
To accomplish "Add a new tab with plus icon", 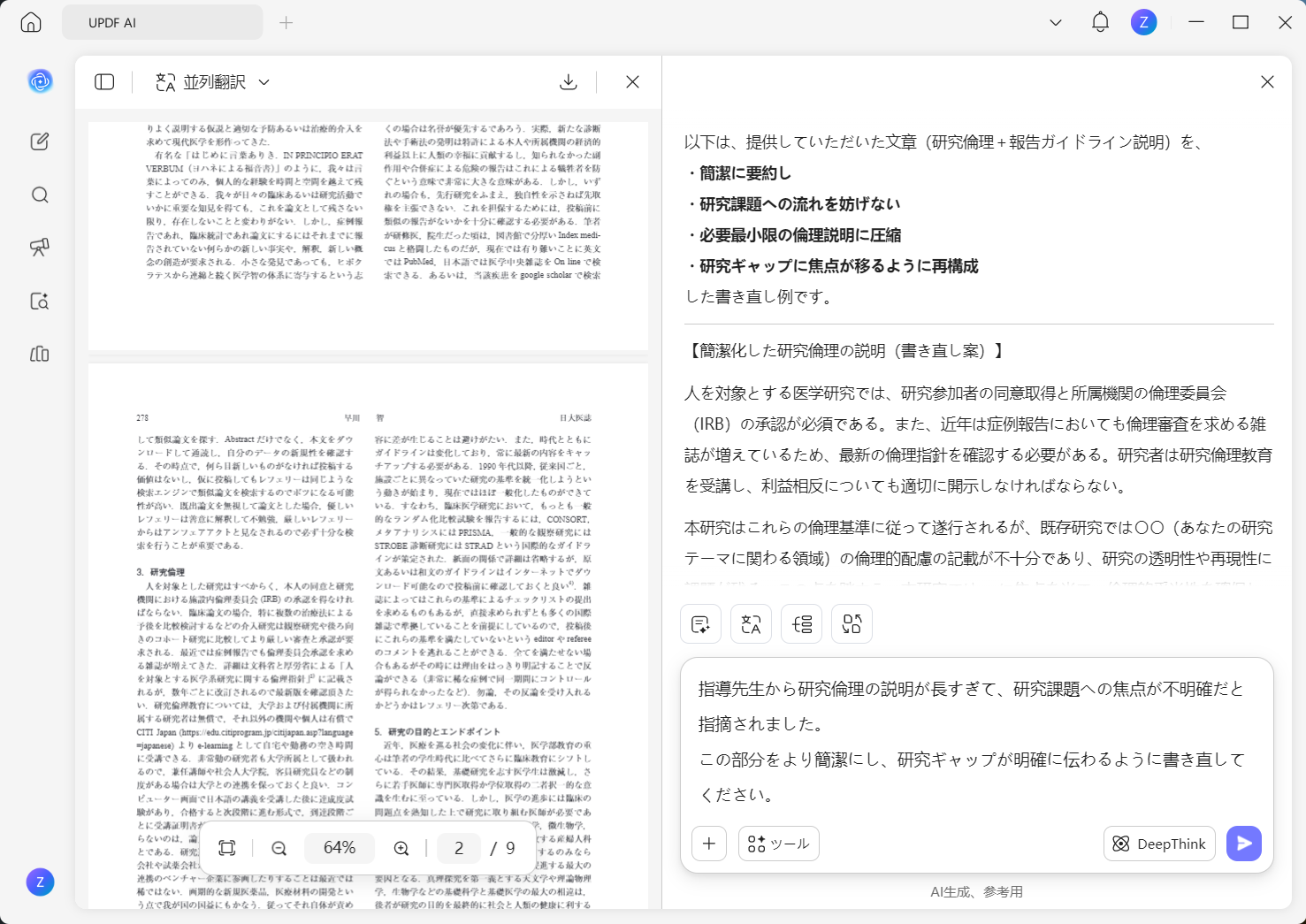I will click(286, 23).
